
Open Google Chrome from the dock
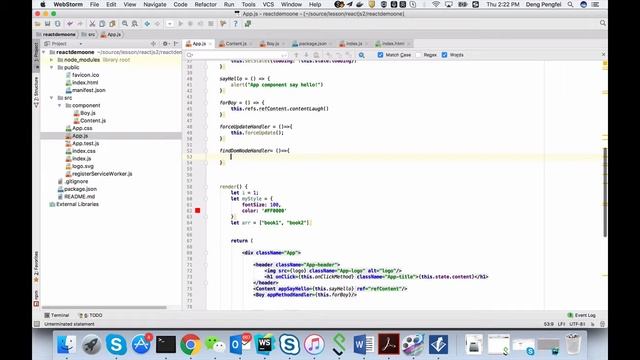[190, 344]
